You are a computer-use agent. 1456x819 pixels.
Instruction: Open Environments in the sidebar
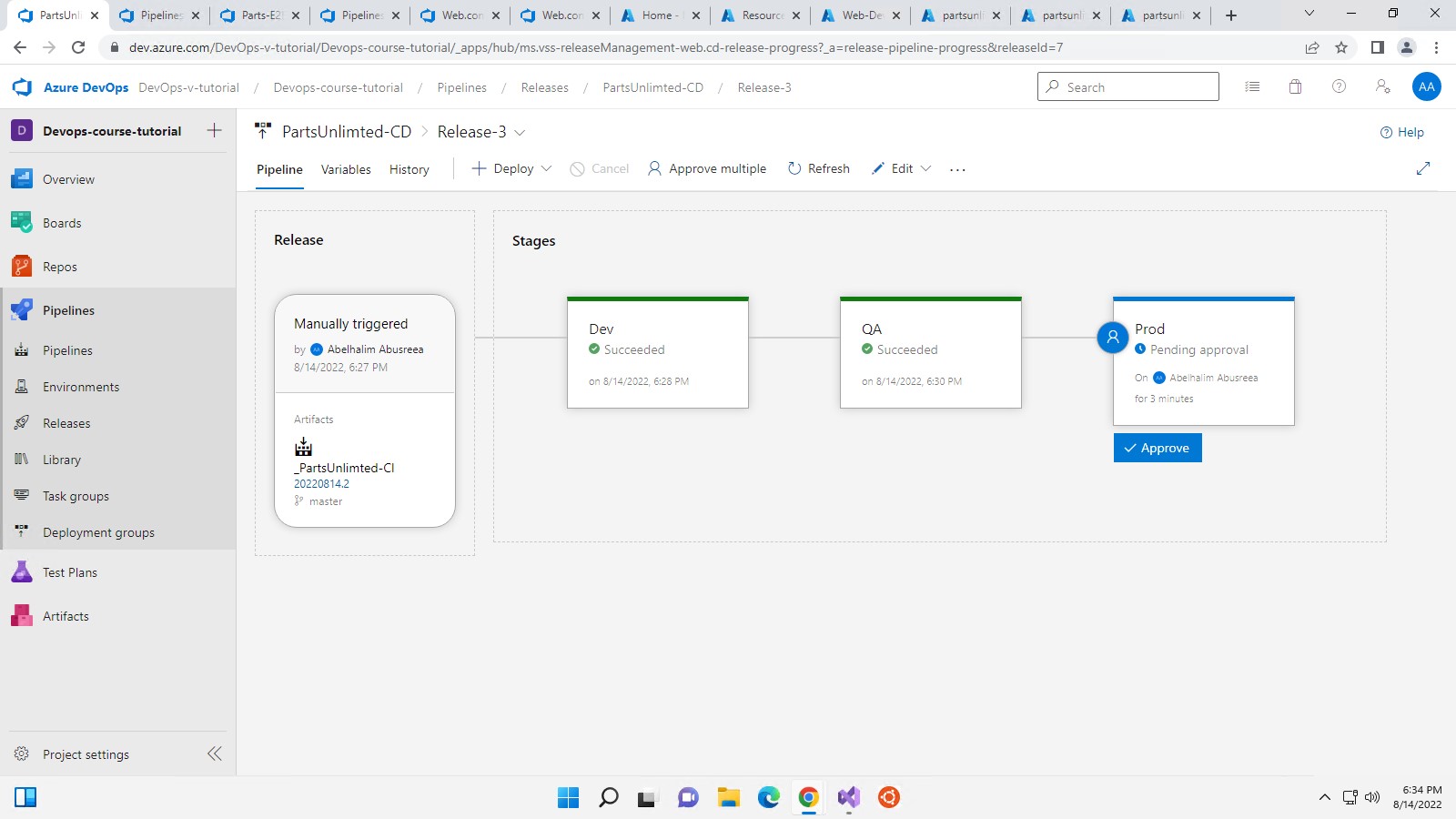[81, 387]
